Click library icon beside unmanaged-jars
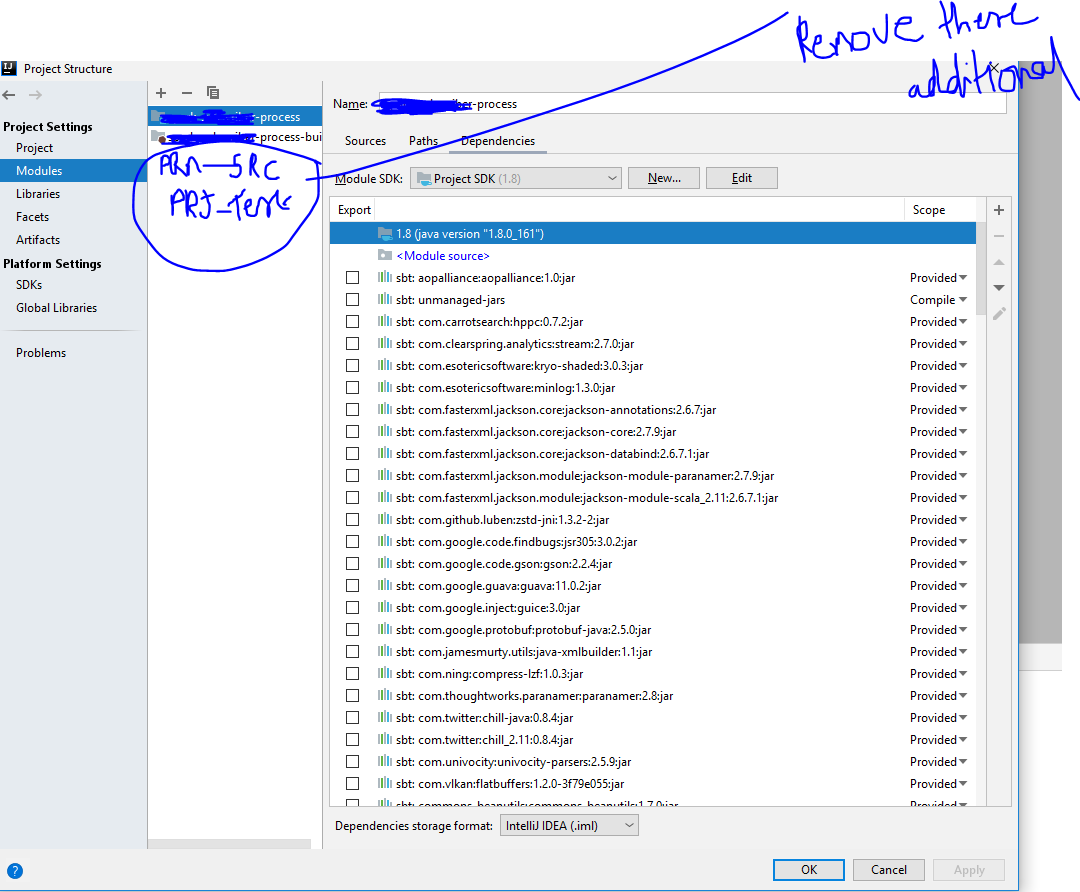 pos(384,300)
